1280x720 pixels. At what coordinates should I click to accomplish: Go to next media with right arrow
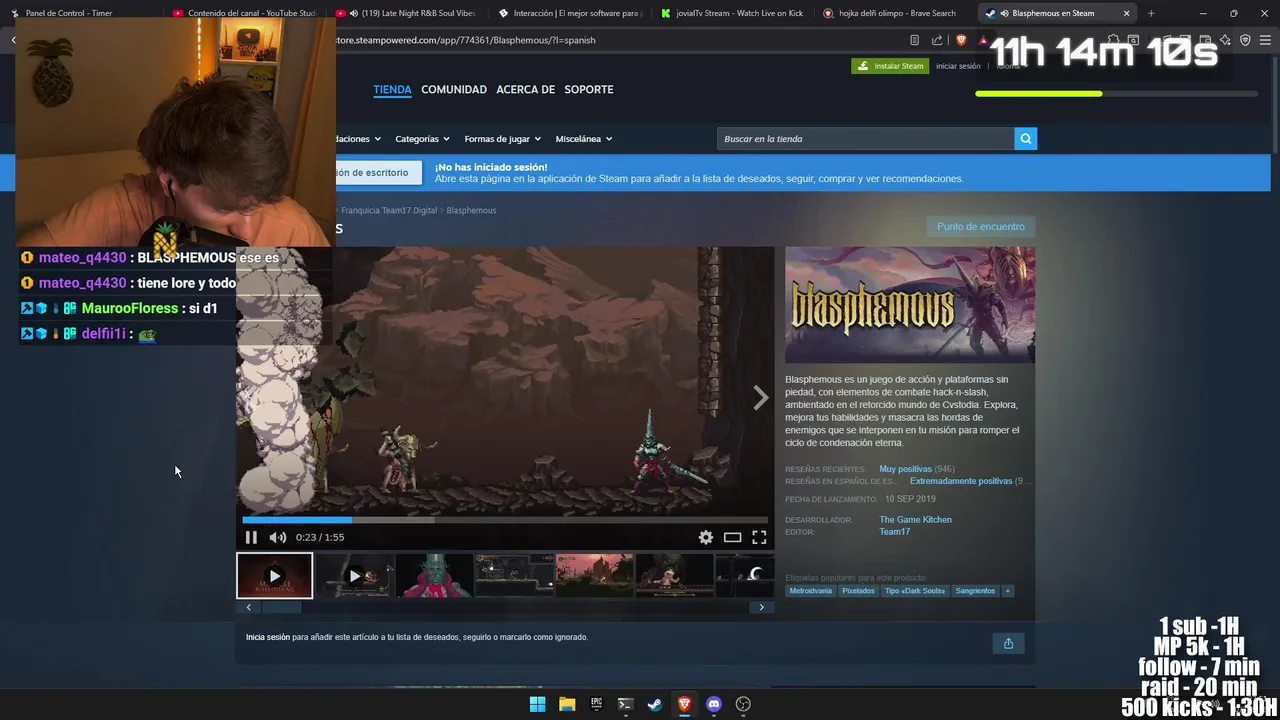761,398
